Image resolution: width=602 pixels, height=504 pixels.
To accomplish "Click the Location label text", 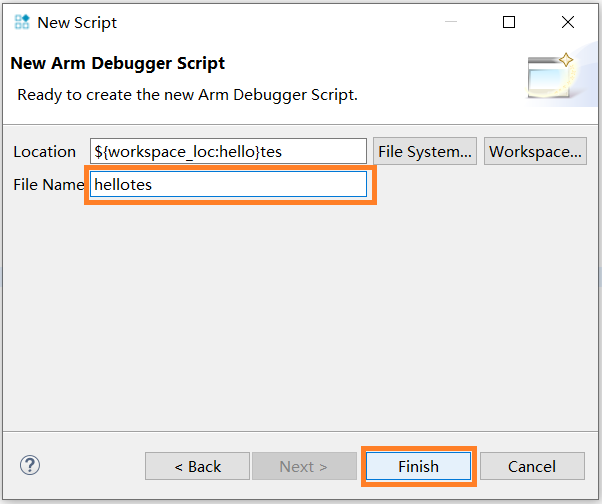I will 44,152.
